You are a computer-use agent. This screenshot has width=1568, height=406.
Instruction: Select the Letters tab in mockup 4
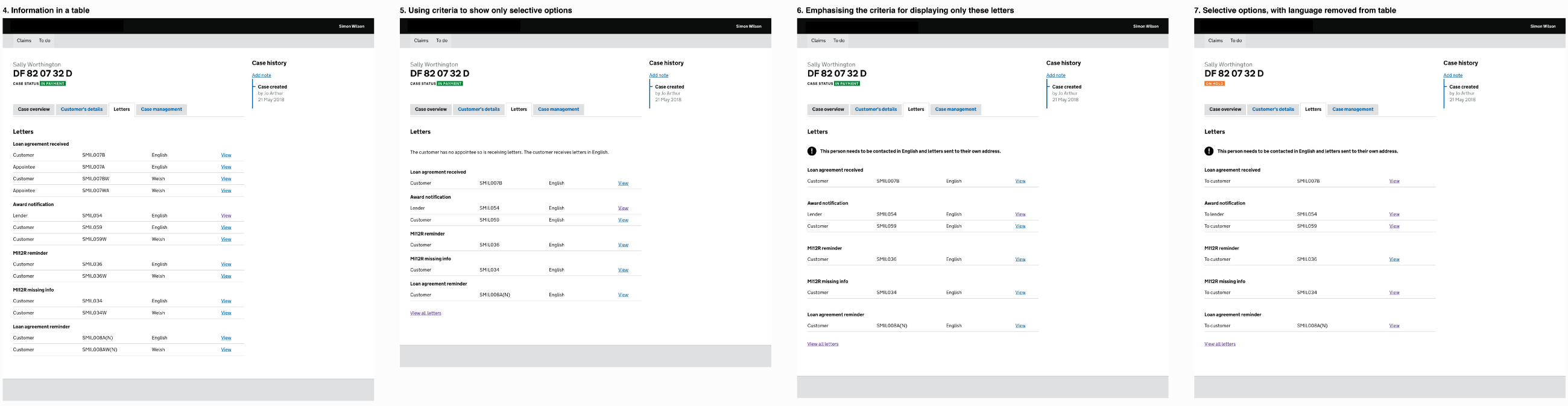click(x=122, y=110)
